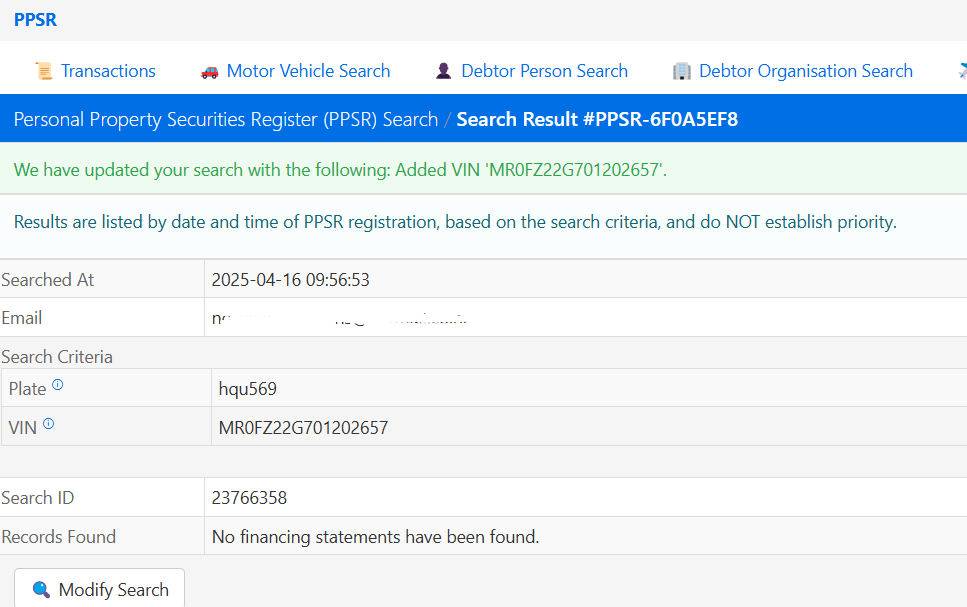The image size is (967, 607).
Task: Click the magnifier icon in Modify Search
Action: pyautogui.click(x=41, y=590)
